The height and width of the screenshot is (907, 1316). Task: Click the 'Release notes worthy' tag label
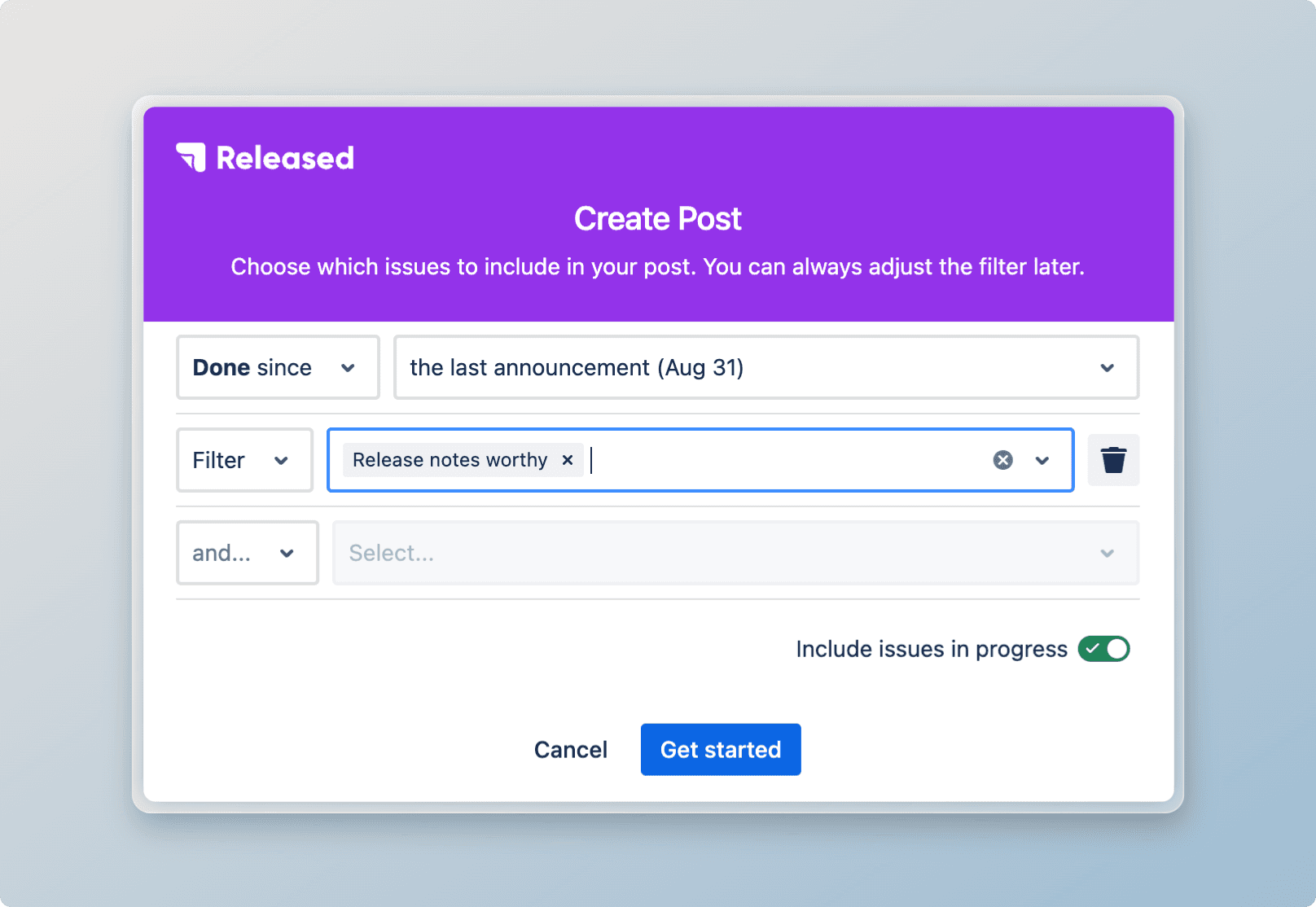click(450, 460)
